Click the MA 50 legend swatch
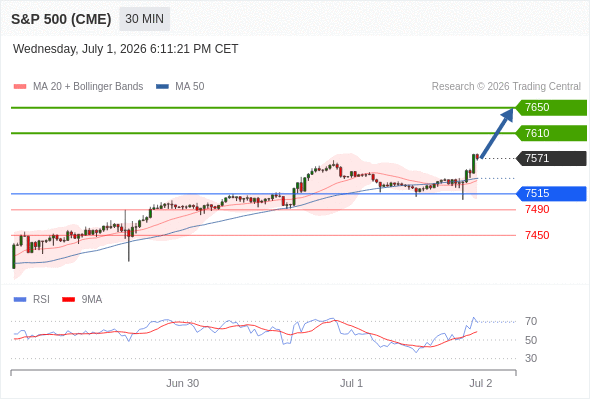Screen dimensions: 590x400 (162, 87)
